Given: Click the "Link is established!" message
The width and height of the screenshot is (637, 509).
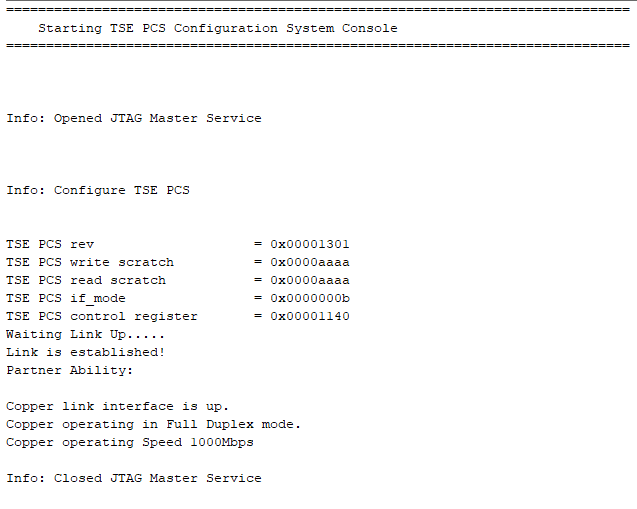Looking at the screenshot, I should pyautogui.click(x=86, y=352).
